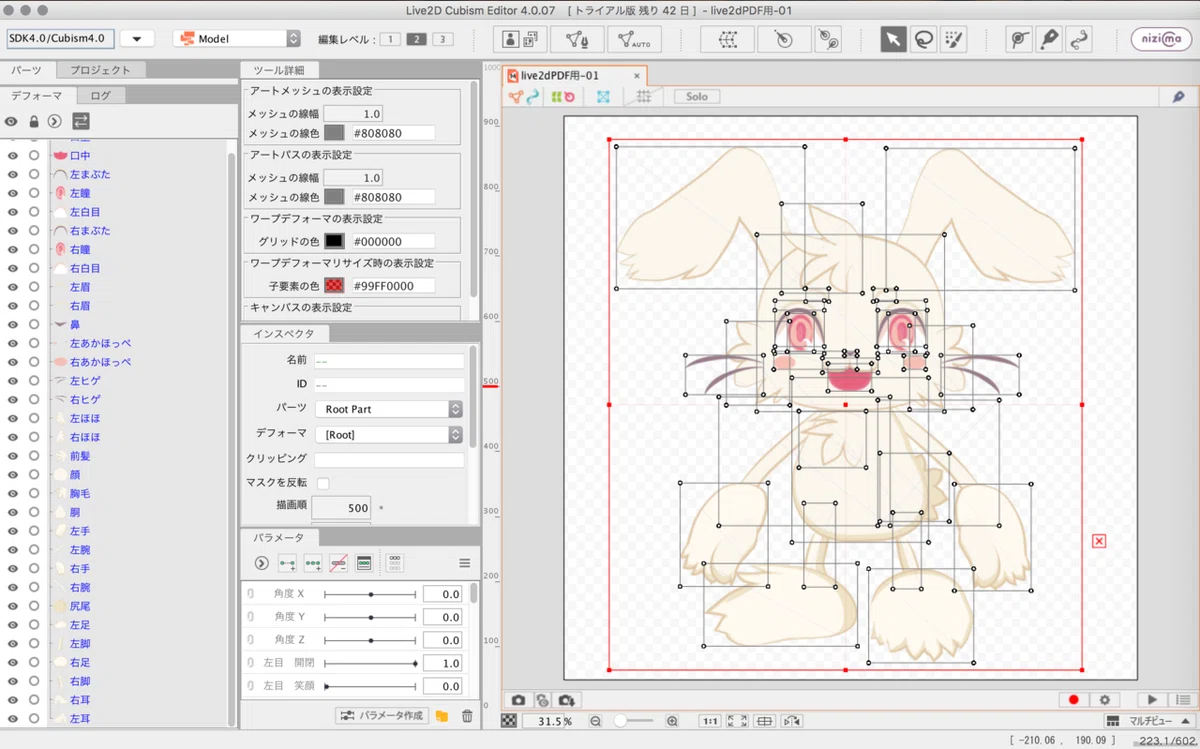Select the lasso selection tool
This screenshot has height=749, width=1200.
tap(924, 39)
